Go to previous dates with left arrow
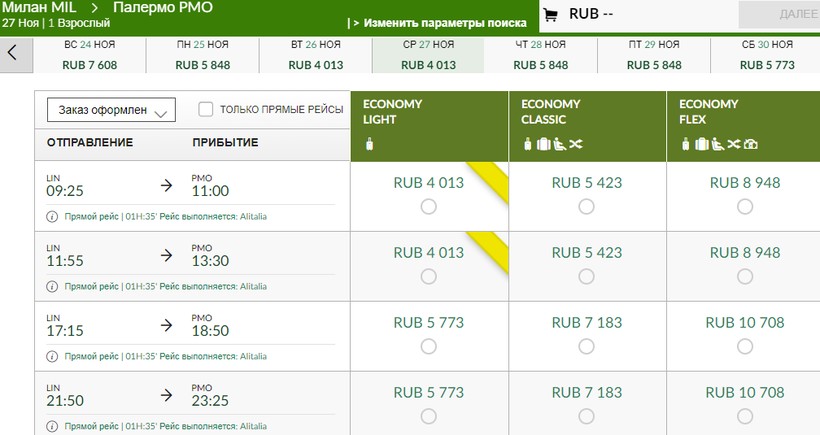The height and width of the screenshot is (435, 820). [x=13, y=54]
